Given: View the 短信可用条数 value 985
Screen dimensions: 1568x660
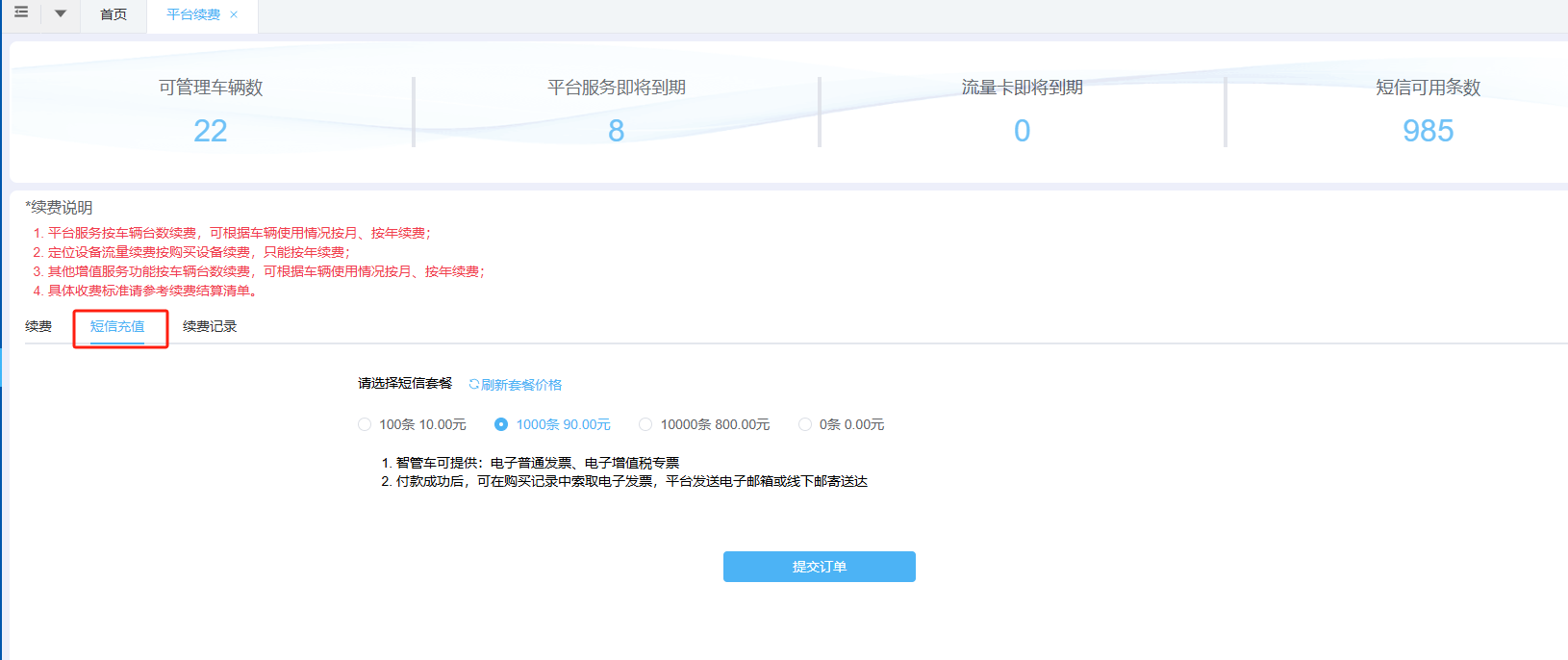Looking at the screenshot, I should [x=1428, y=131].
